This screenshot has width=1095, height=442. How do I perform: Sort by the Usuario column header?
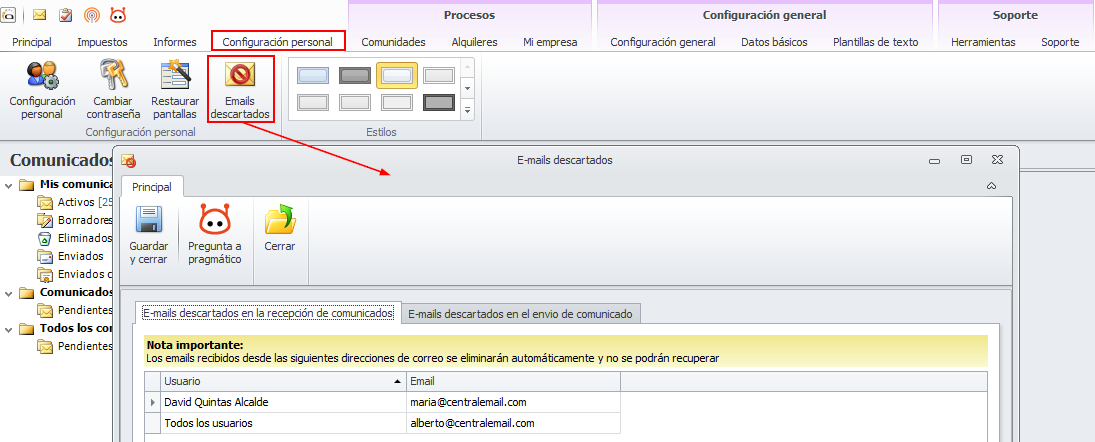coord(284,381)
